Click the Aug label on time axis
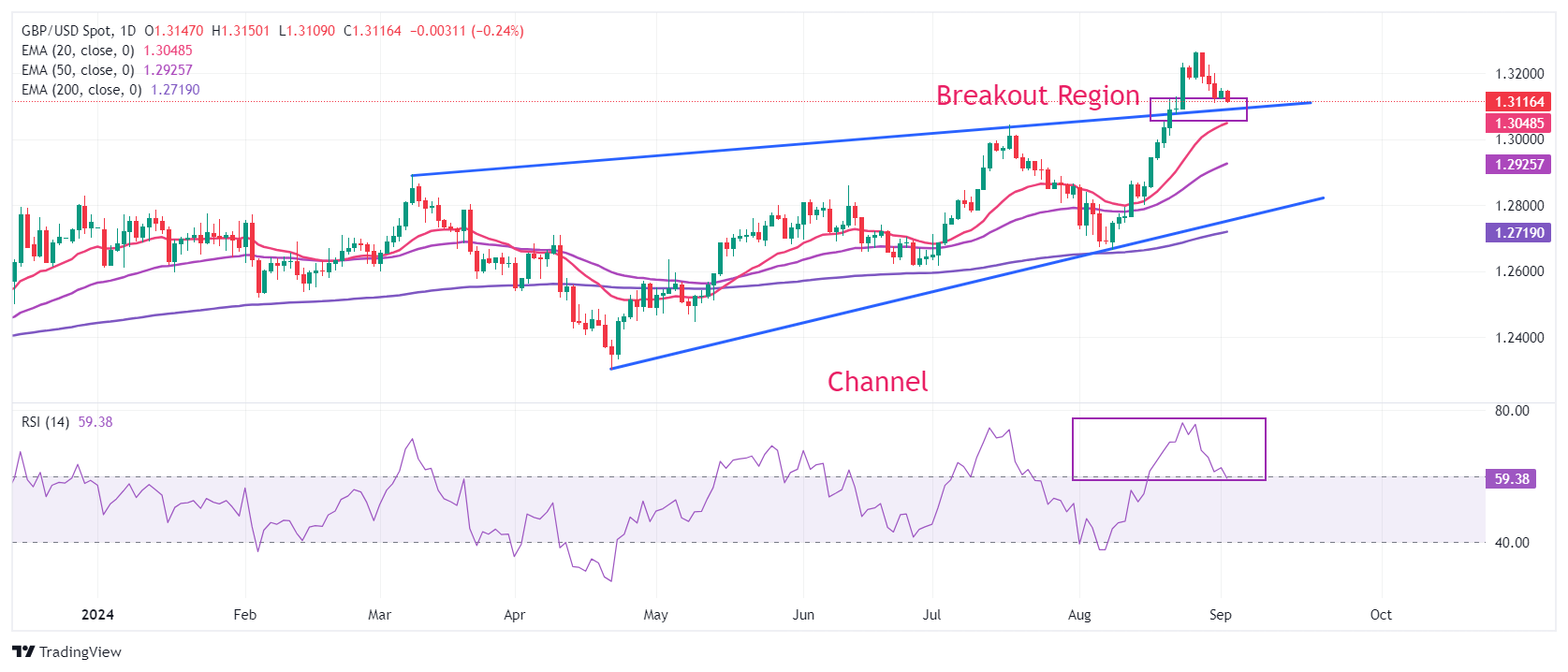This screenshot has height=672, width=1568. (1079, 615)
